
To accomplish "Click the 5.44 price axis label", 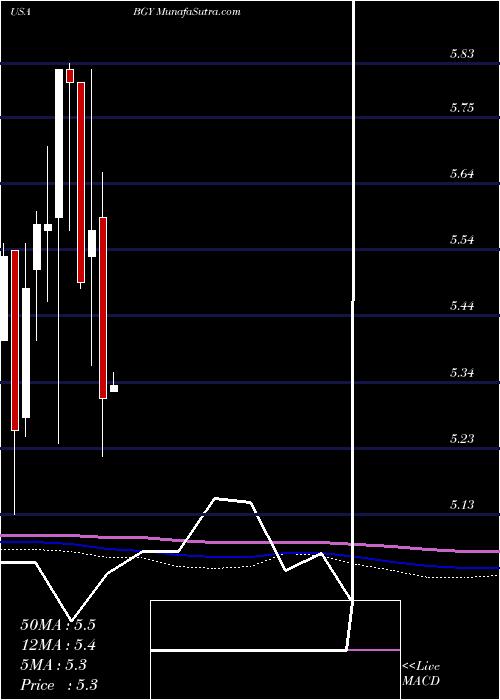I will 462,306.
